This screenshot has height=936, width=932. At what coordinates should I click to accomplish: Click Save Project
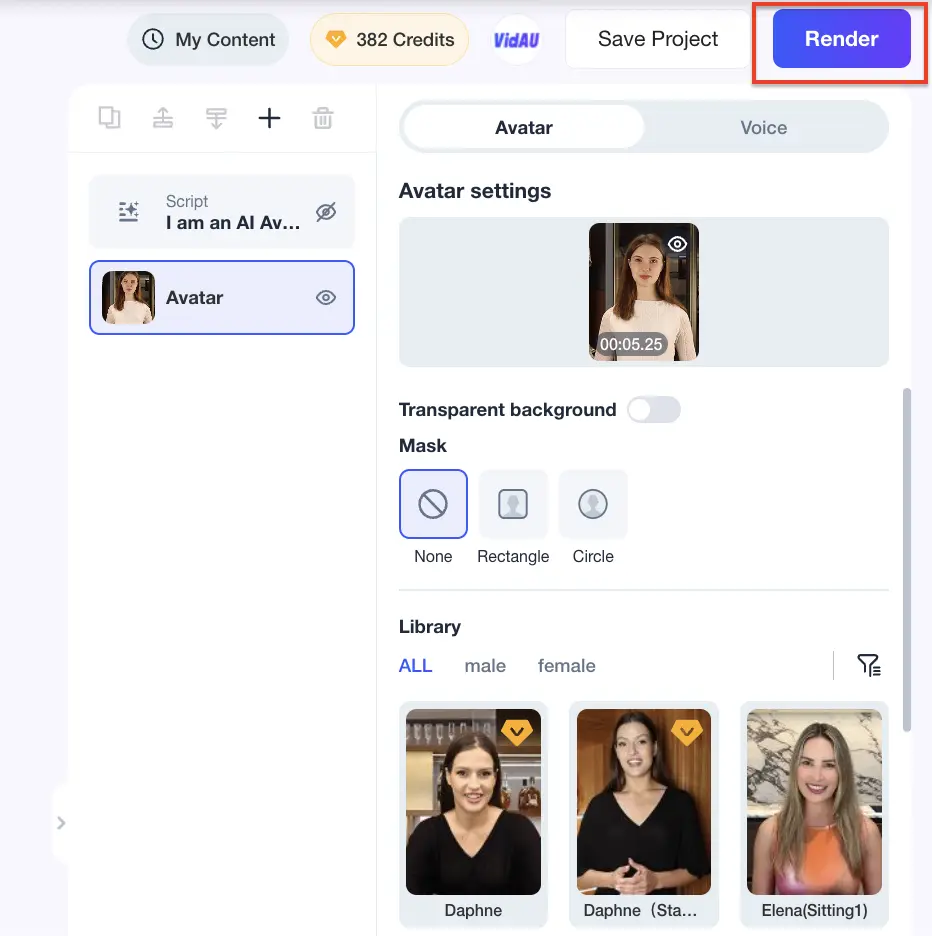pyautogui.click(x=657, y=39)
